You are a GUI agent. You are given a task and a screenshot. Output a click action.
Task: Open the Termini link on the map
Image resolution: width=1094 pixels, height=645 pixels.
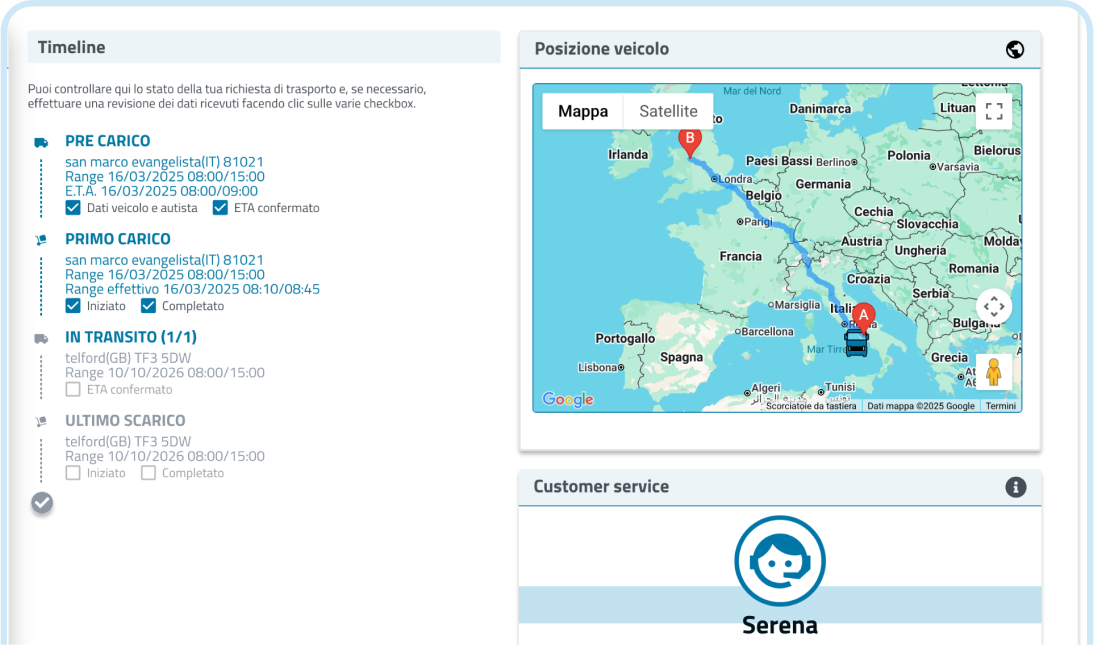click(x=1000, y=406)
